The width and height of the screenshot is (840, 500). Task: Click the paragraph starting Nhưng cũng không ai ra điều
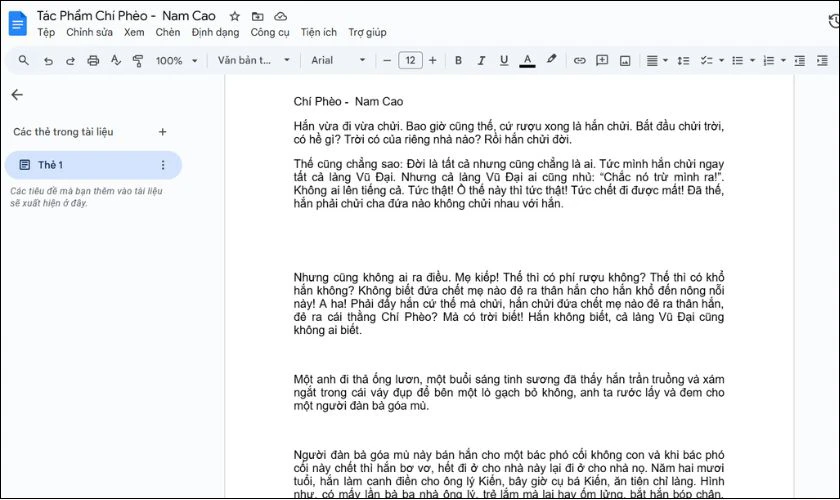click(508, 303)
